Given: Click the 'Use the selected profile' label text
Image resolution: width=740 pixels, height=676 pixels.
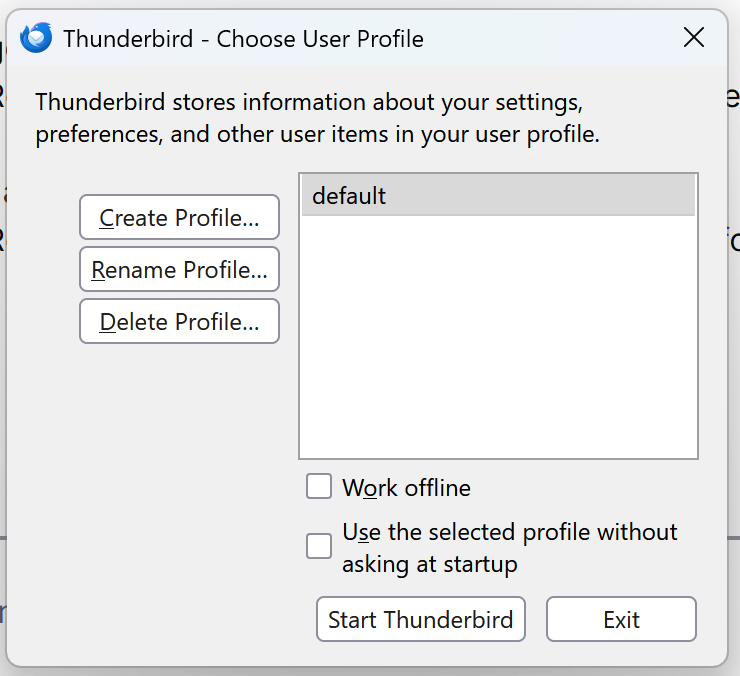Looking at the screenshot, I should click(510, 532).
